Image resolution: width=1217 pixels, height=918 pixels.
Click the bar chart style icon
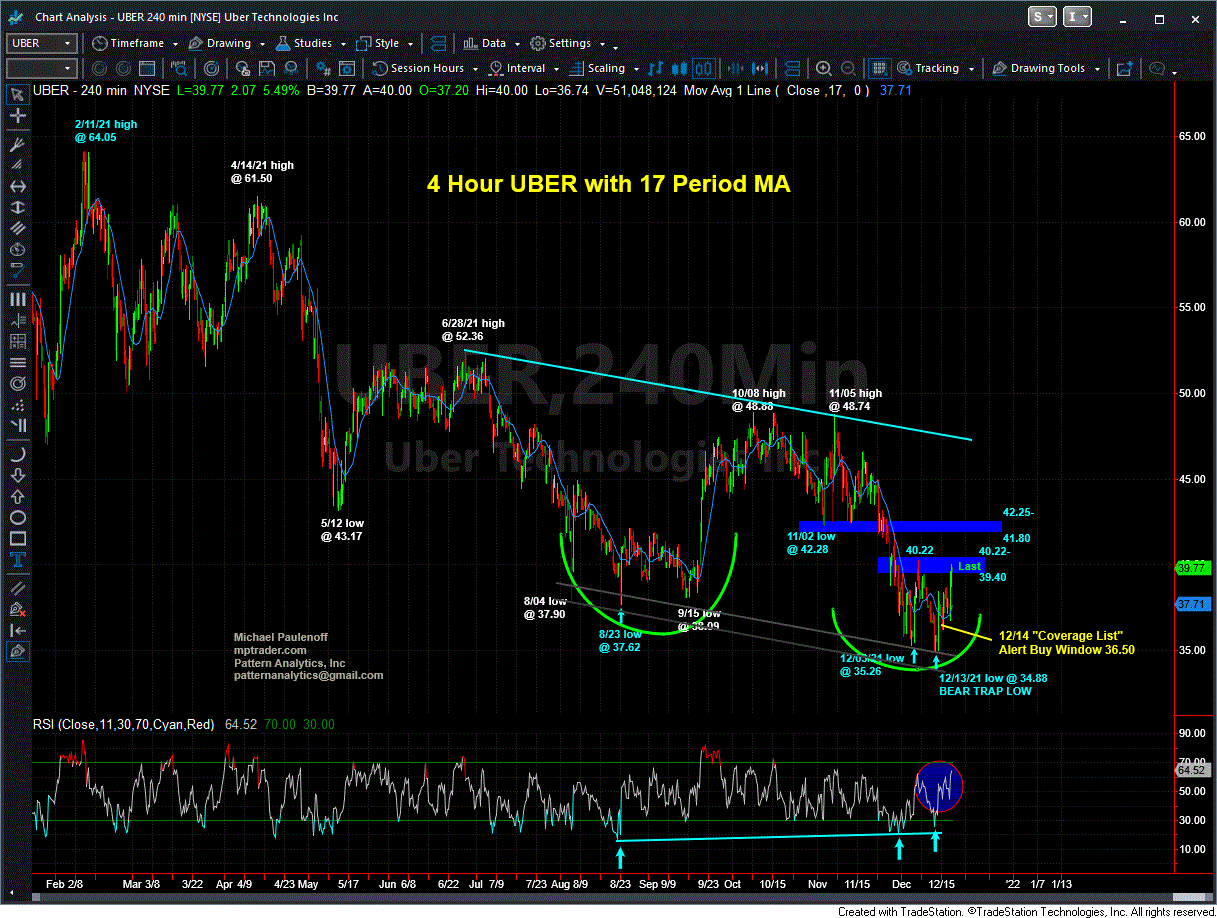pyautogui.click(x=656, y=69)
